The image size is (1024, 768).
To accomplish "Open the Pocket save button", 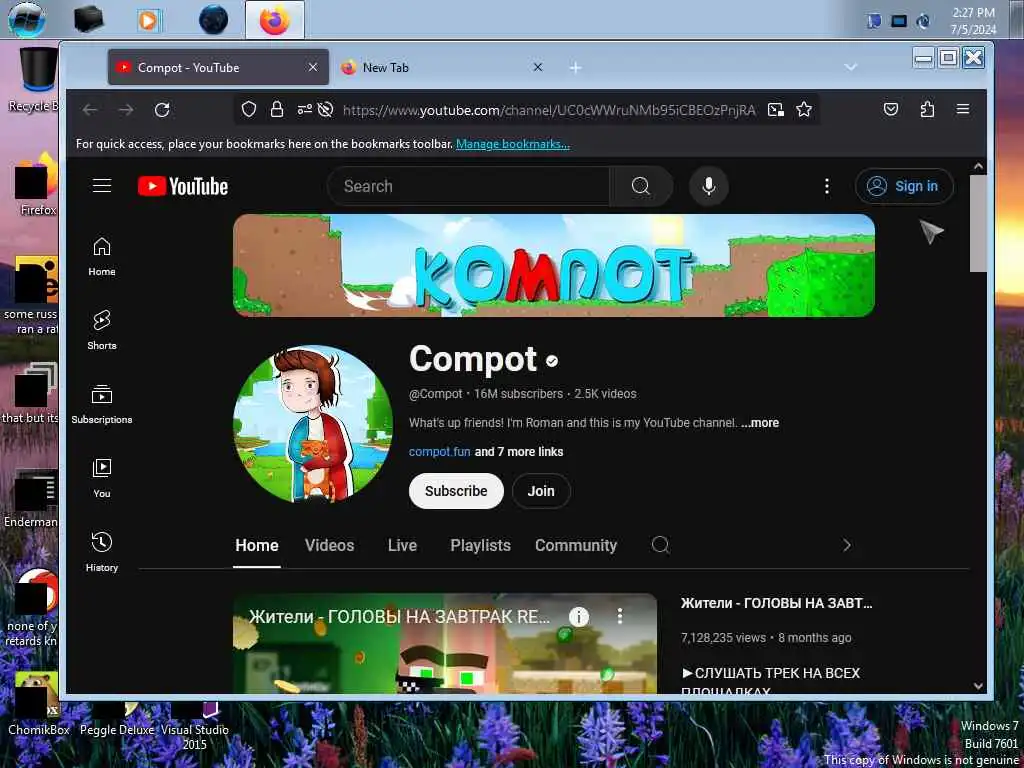I will click(891, 110).
